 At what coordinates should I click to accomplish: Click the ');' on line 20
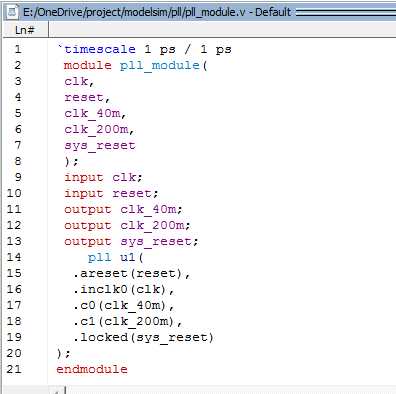point(63,353)
